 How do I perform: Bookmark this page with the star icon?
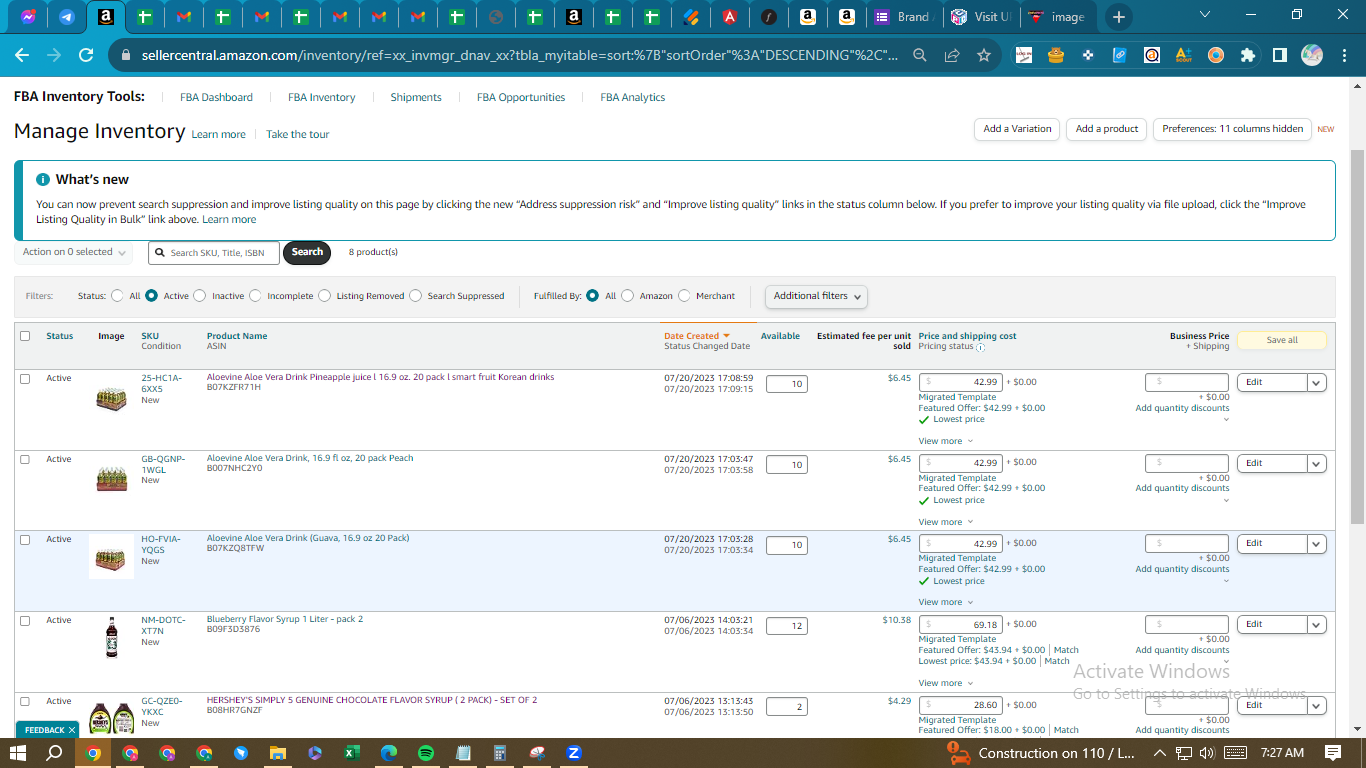pos(983,56)
